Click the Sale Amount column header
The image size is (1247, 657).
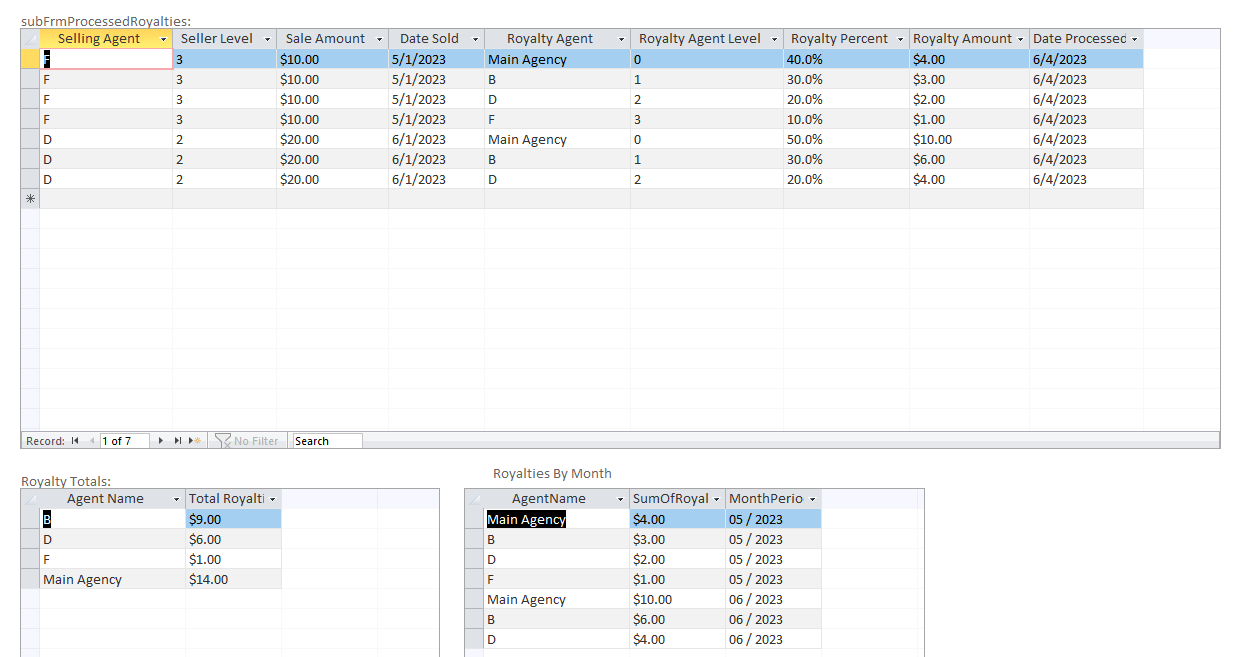pos(325,39)
